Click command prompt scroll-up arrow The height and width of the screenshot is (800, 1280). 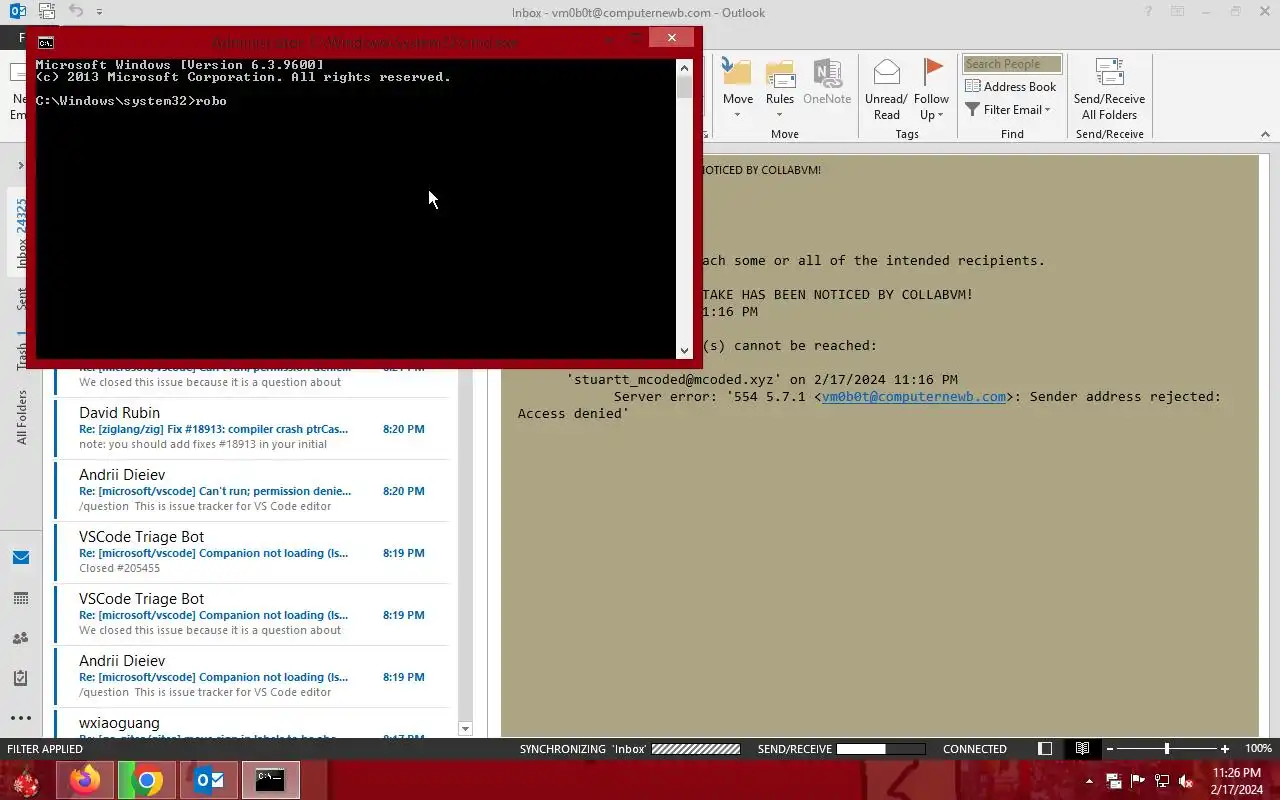pyautogui.click(x=684, y=67)
